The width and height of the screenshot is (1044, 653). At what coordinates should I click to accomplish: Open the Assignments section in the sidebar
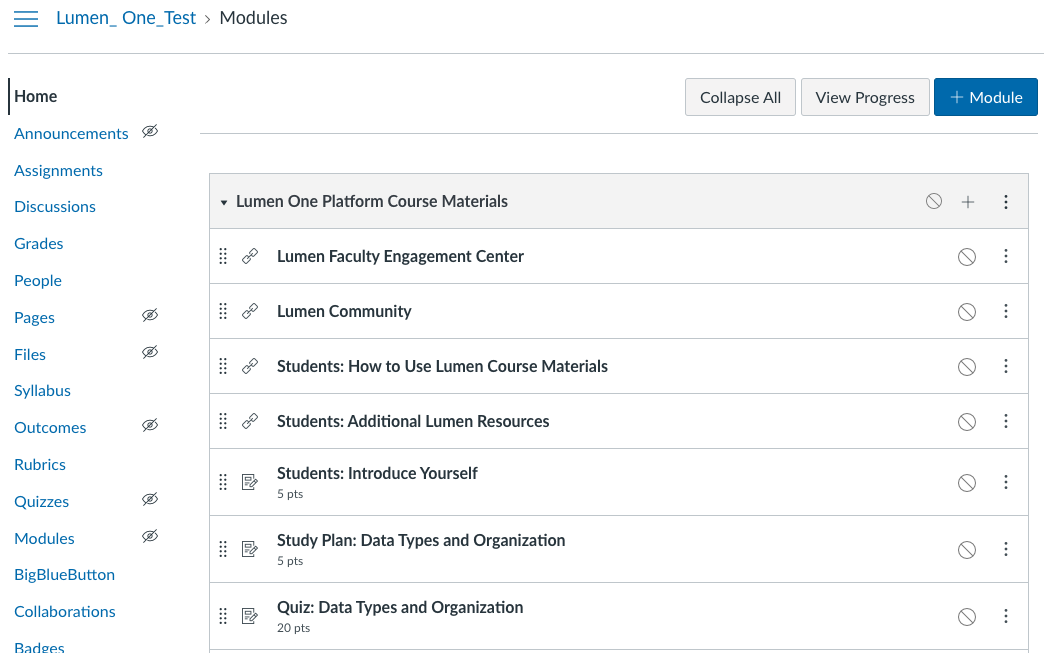(x=58, y=170)
